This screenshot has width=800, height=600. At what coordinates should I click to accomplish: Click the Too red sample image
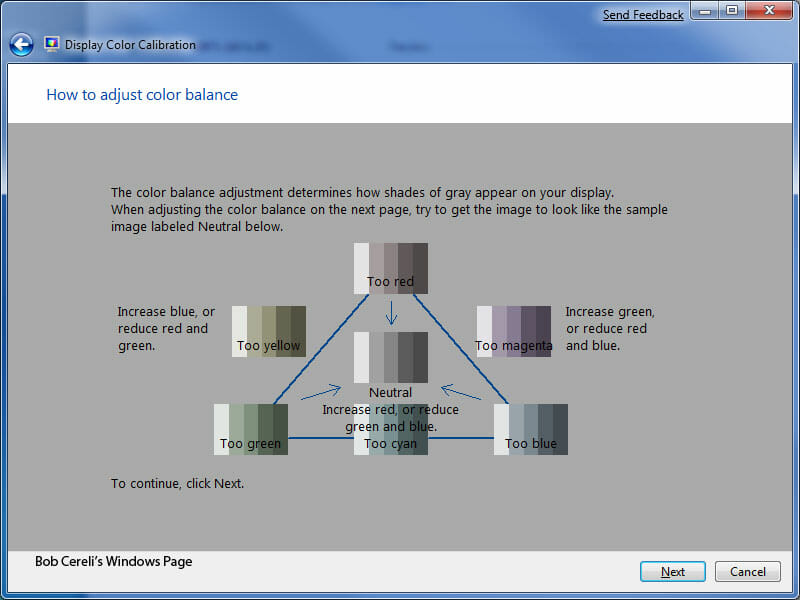coord(391,268)
